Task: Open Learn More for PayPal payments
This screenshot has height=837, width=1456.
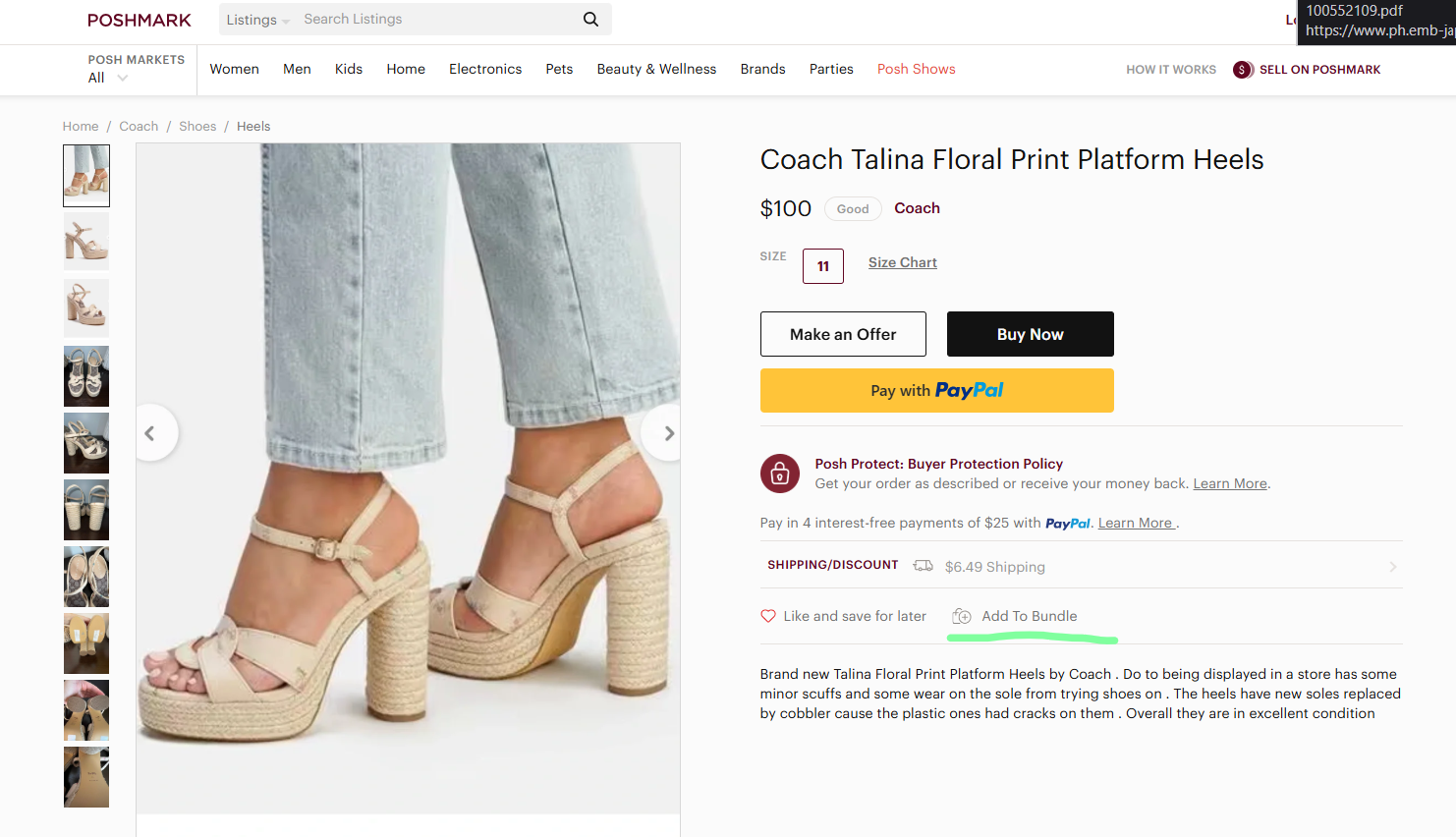Action: [x=1136, y=523]
